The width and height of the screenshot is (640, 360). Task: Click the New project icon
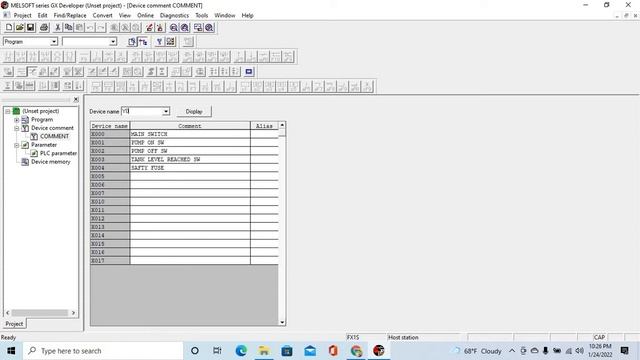(x=9, y=27)
